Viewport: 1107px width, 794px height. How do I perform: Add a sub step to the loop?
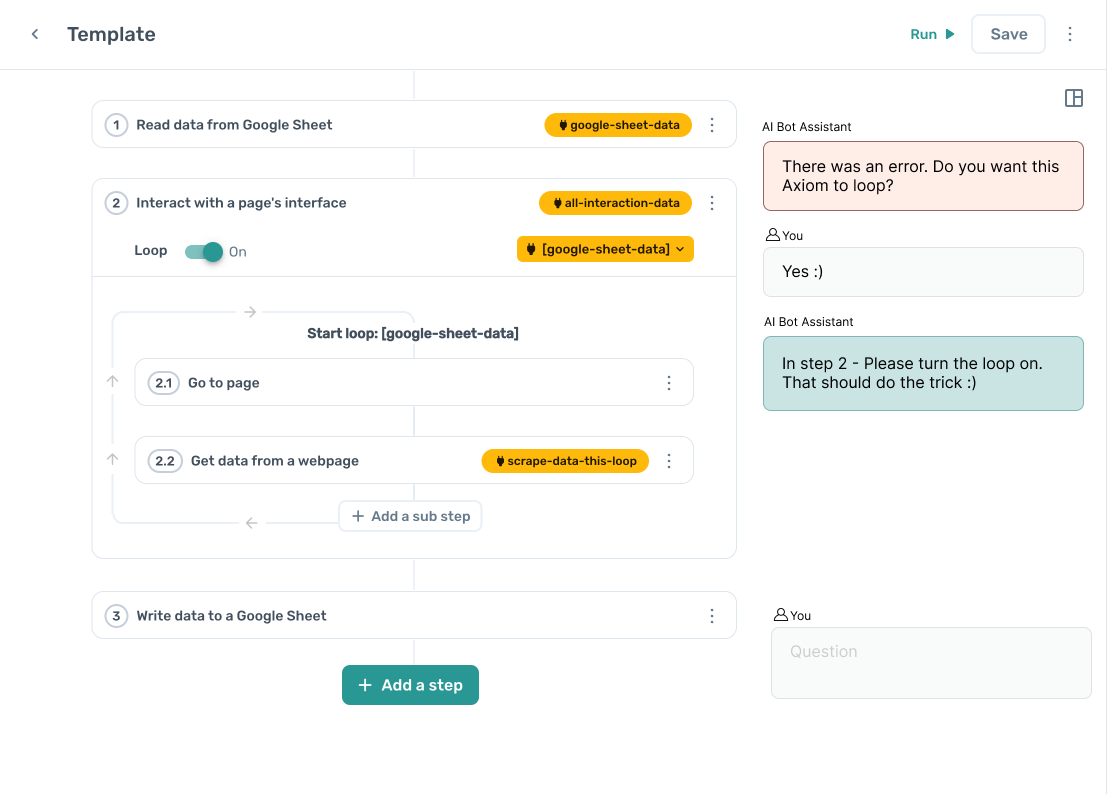410,516
